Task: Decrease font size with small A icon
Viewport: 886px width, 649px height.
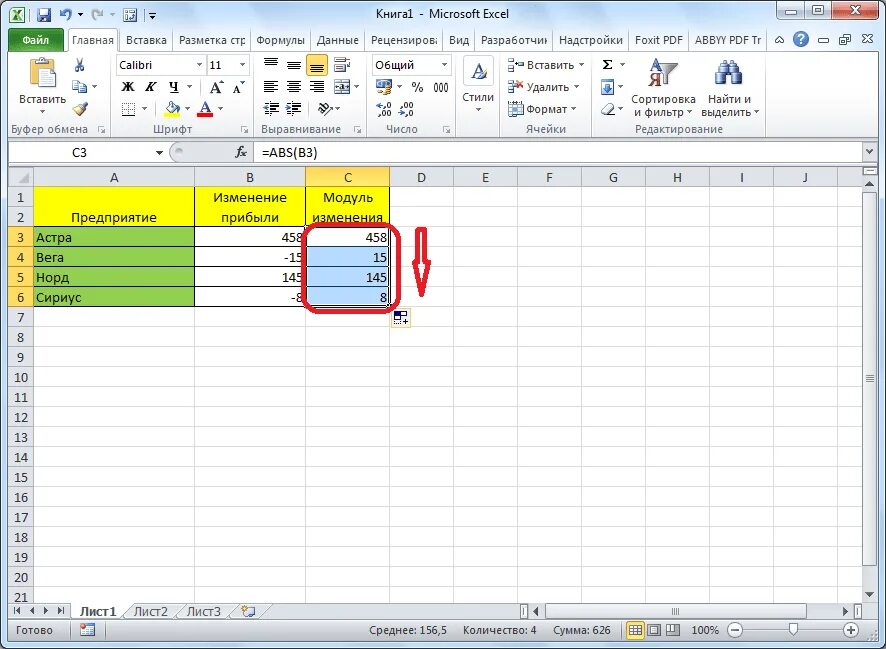Action: [x=238, y=87]
